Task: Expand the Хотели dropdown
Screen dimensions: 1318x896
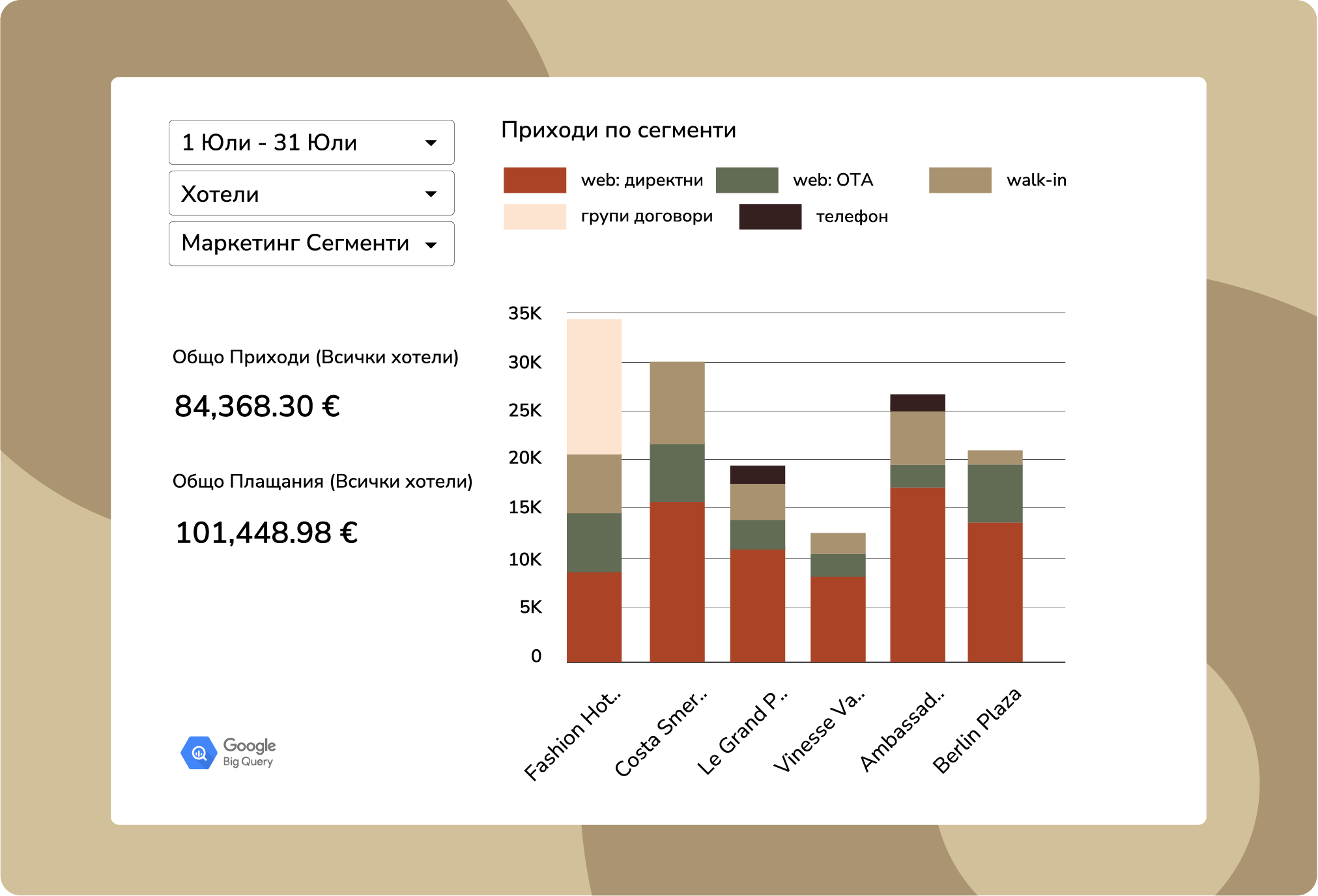Action: click(311, 193)
